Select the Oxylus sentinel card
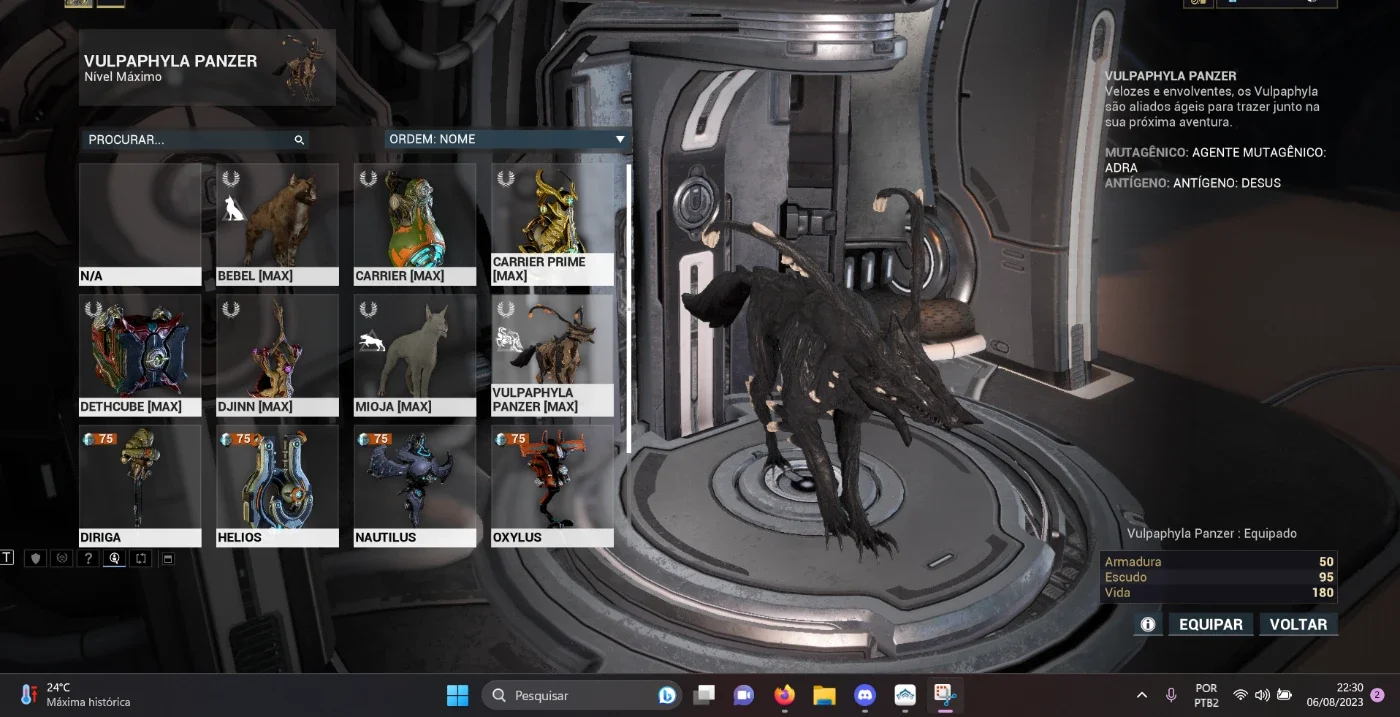This screenshot has width=1400, height=717. coord(552,486)
